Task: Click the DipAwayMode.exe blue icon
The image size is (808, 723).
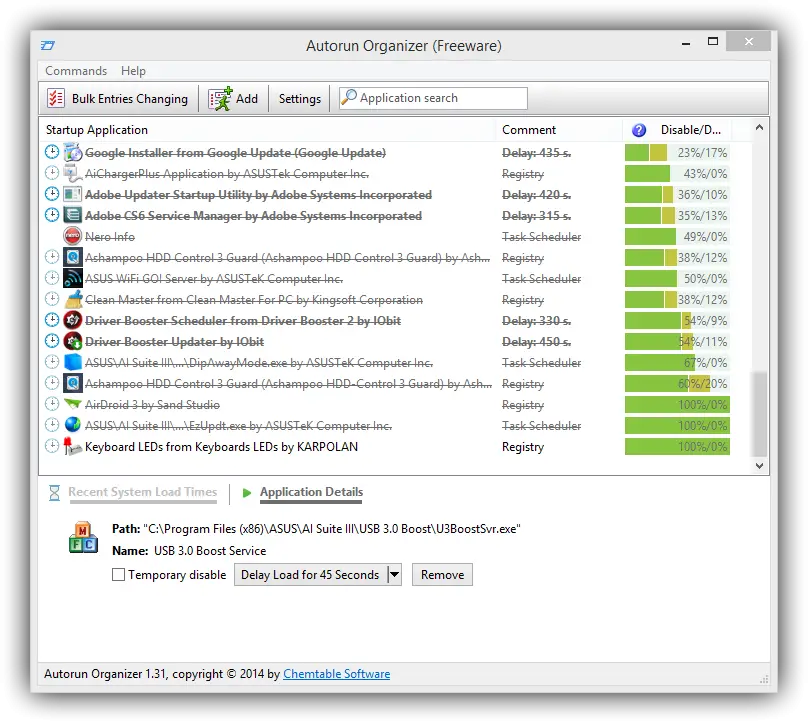Action: coord(73,362)
